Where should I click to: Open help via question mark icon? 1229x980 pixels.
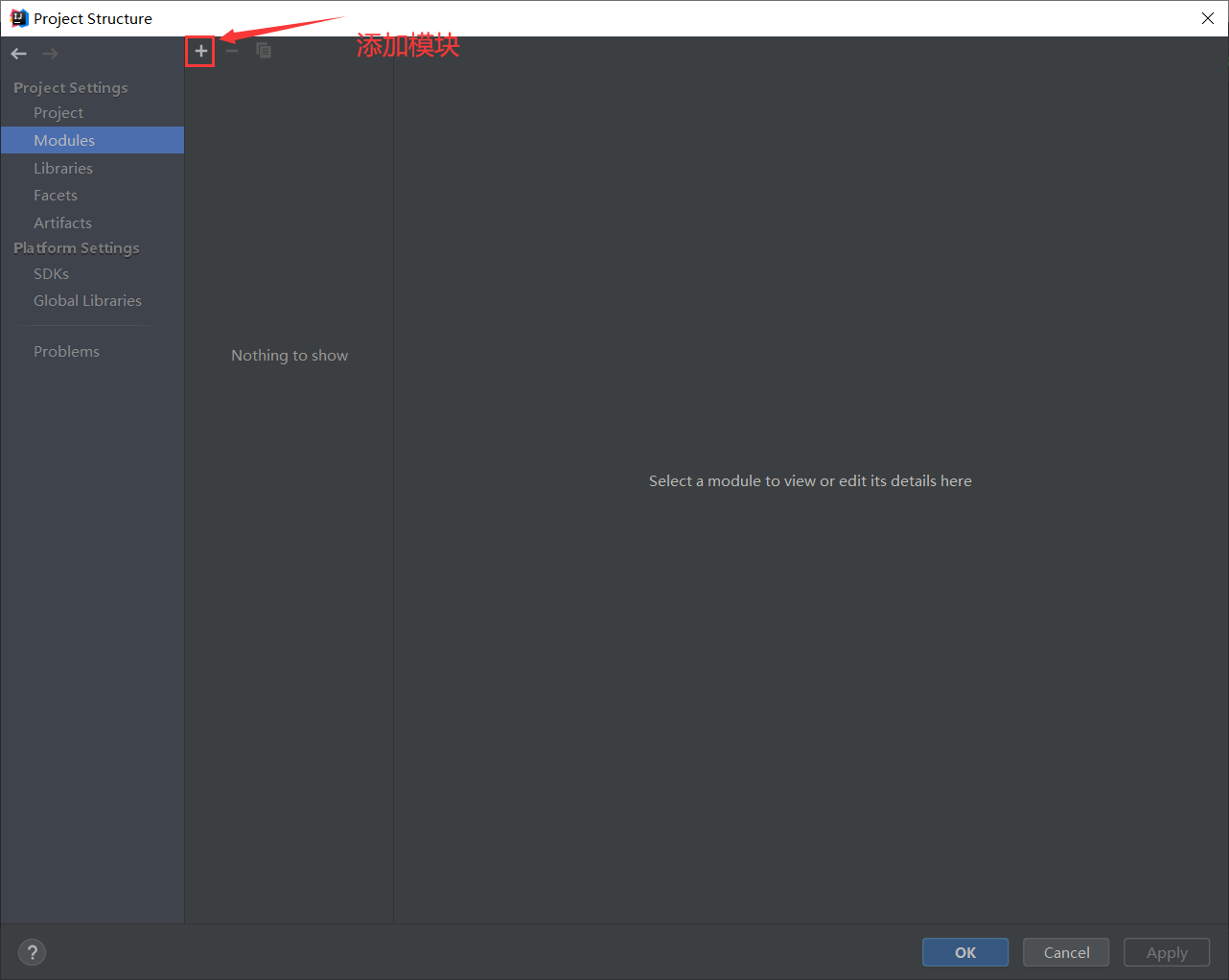(x=32, y=952)
